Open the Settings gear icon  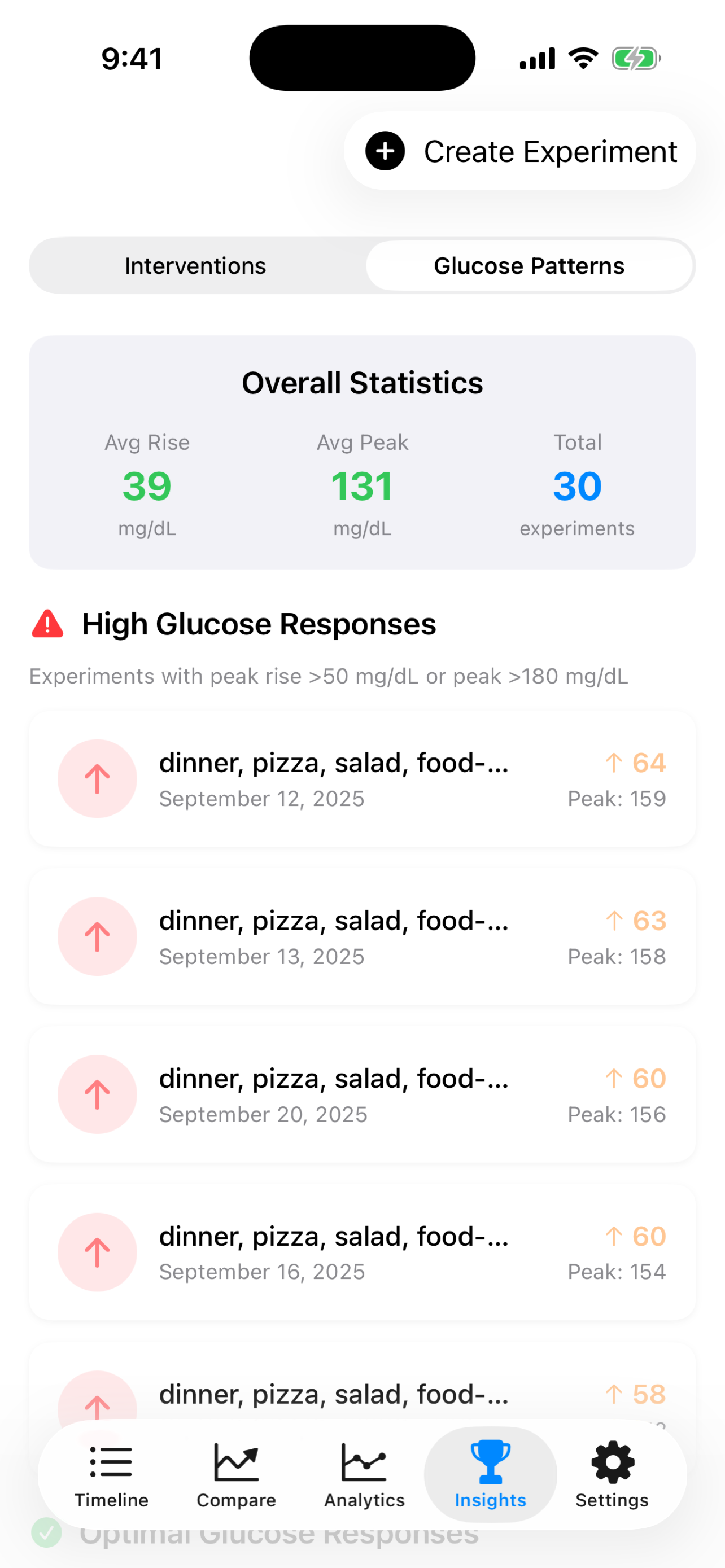coord(613,1462)
